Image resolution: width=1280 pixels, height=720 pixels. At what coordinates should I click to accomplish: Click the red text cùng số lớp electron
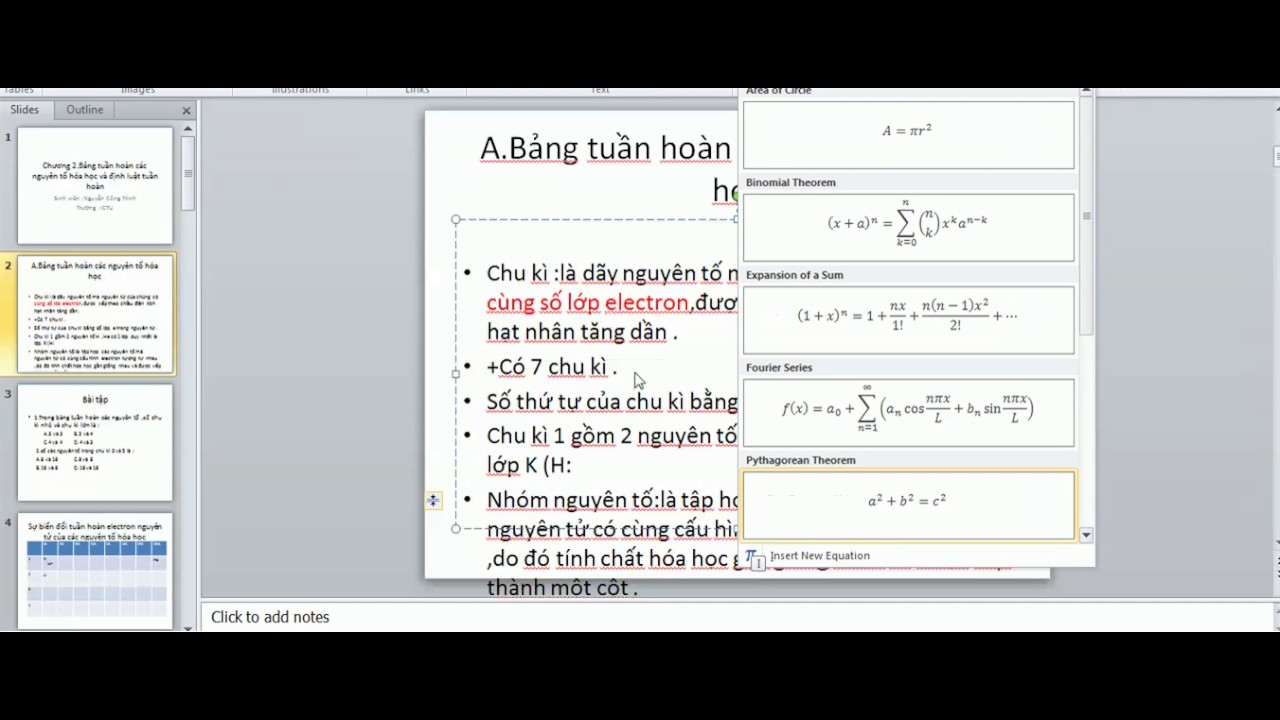[588, 302]
